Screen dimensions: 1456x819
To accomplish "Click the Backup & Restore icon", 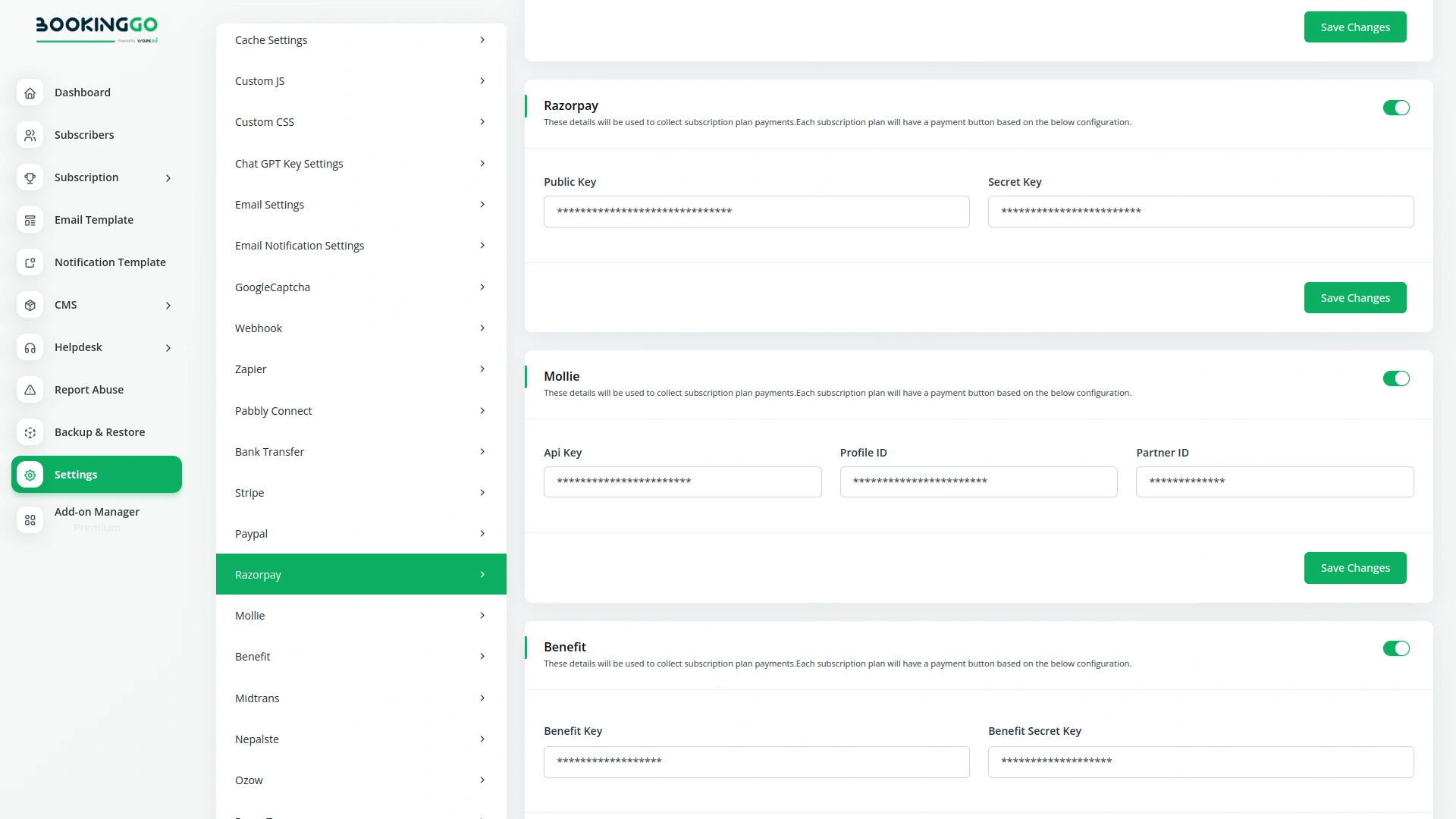I will tap(30, 432).
